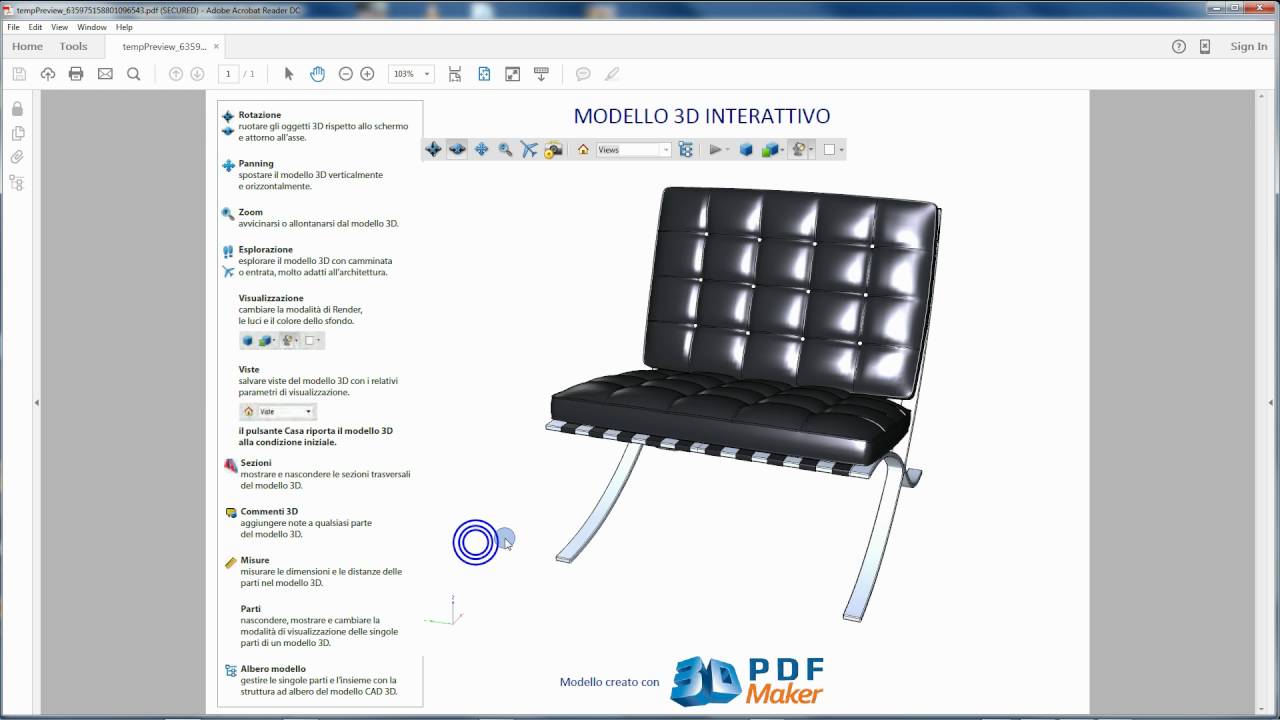Fit one full page to window
The height and width of the screenshot is (720, 1280).
[484, 74]
